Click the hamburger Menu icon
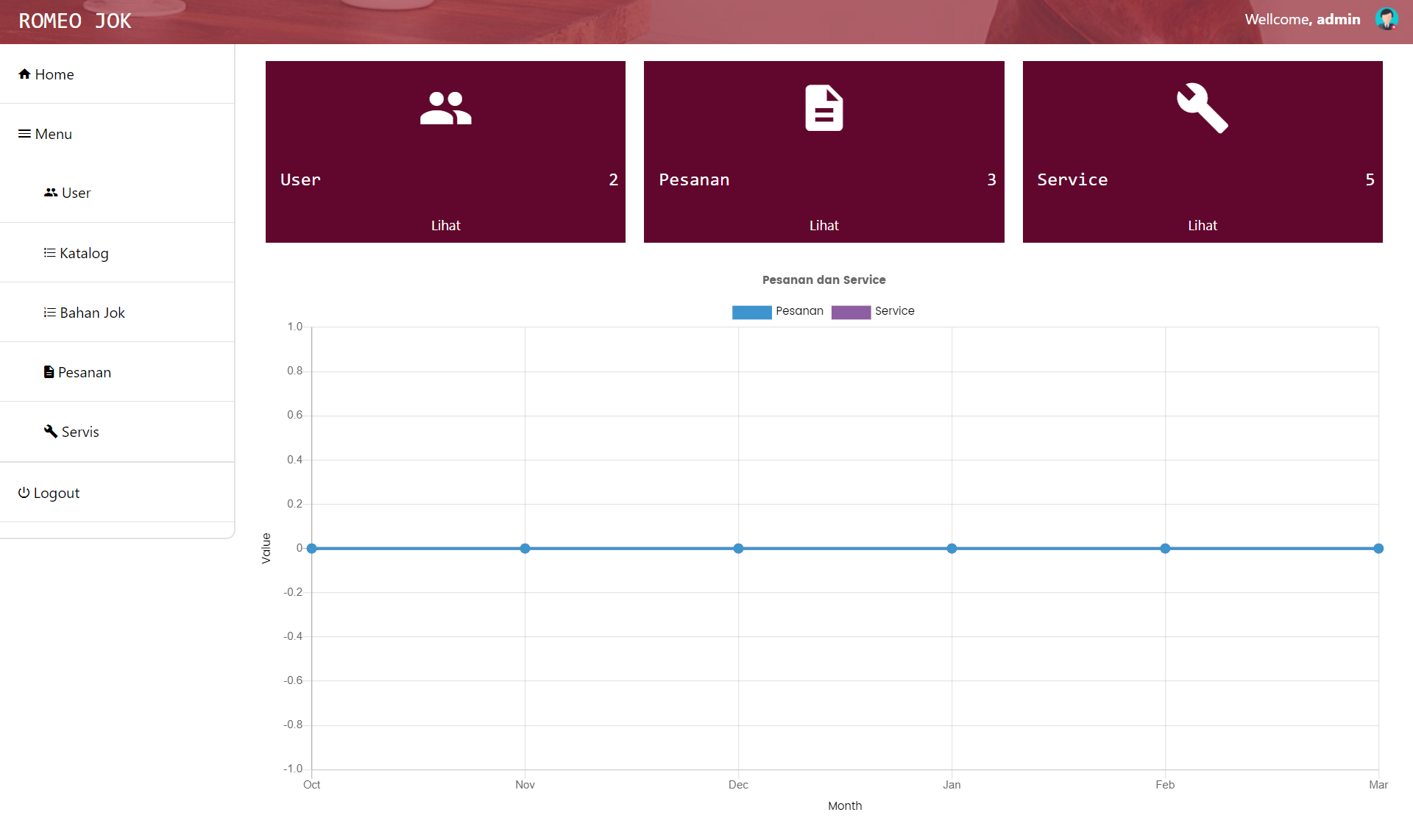 (24, 134)
